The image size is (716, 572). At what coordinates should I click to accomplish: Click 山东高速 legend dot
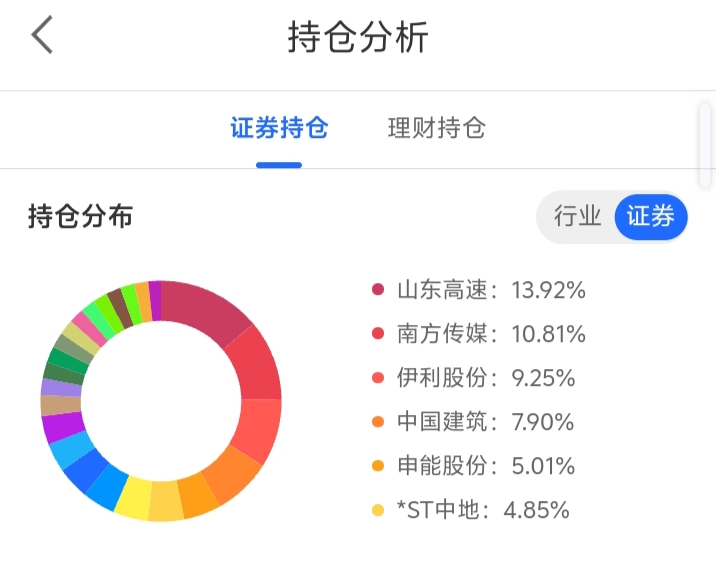(378, 289)
